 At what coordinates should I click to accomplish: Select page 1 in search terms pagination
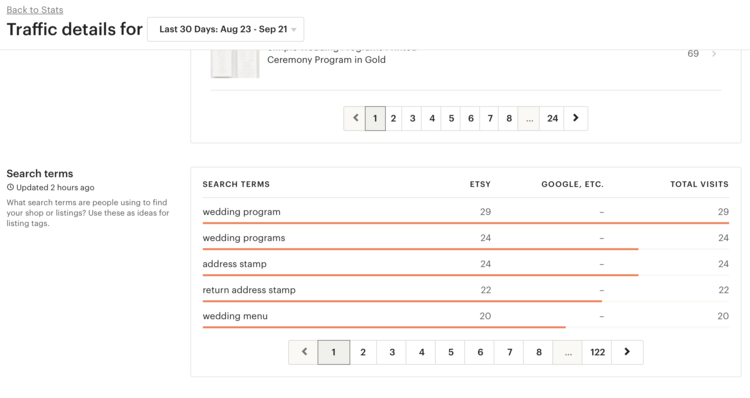click(x=334, y=352)
